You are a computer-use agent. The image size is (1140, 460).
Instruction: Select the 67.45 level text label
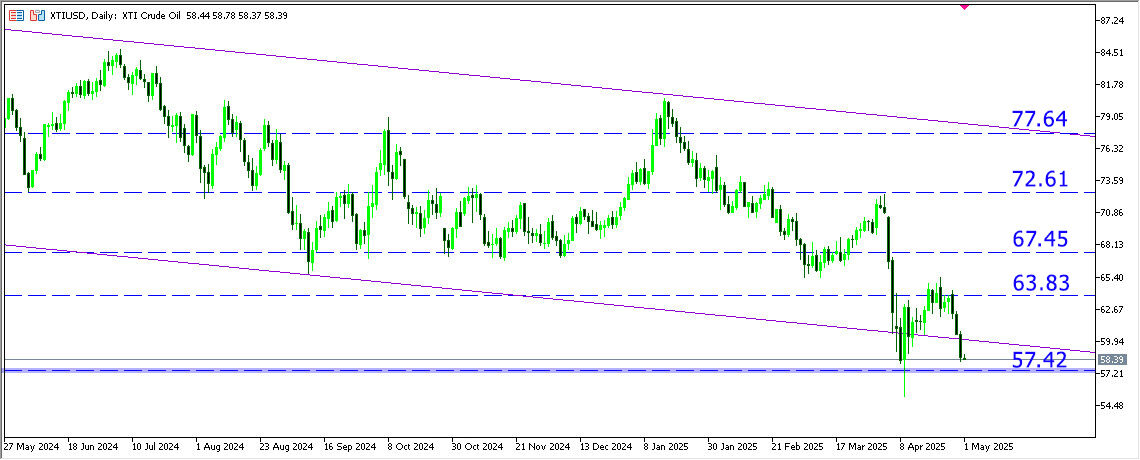1040,239
